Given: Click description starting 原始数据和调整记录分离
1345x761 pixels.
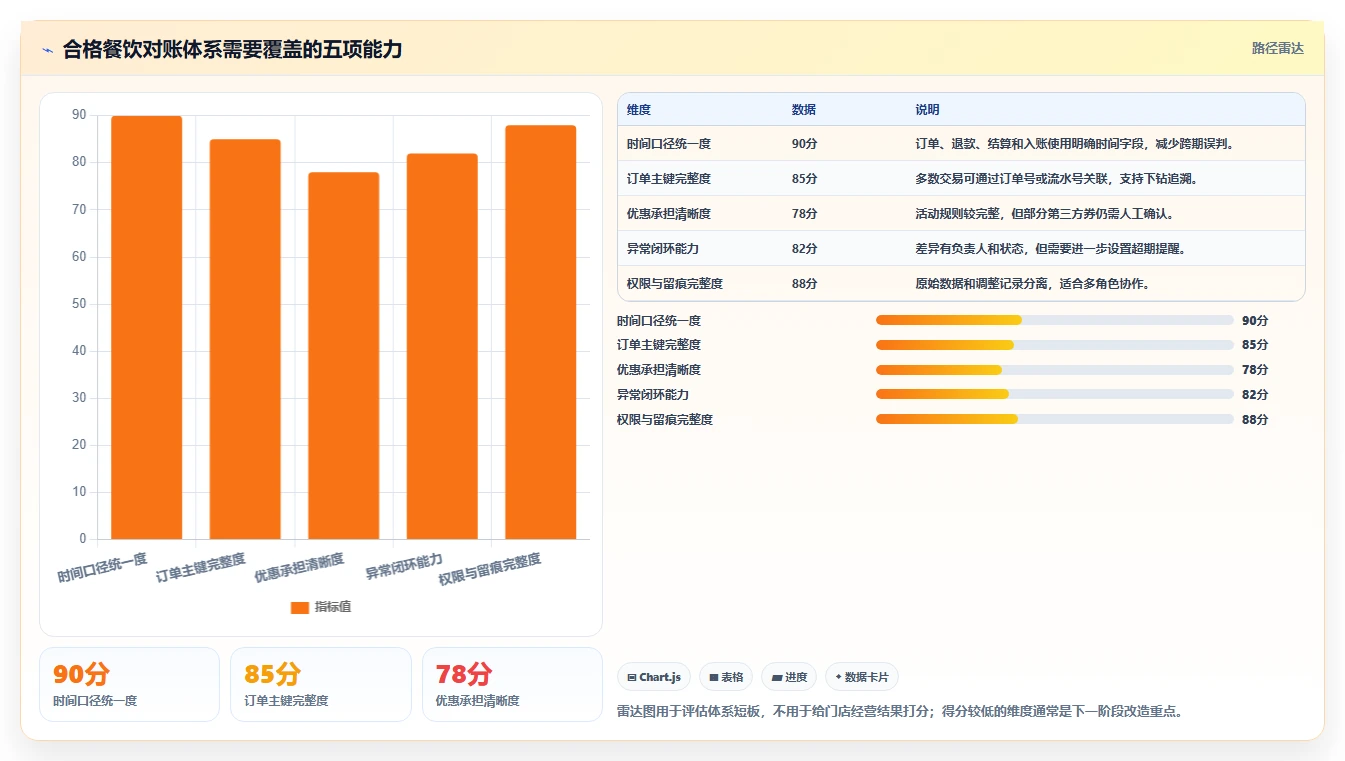Looking at the screenshot, I should click(1033, 284).
